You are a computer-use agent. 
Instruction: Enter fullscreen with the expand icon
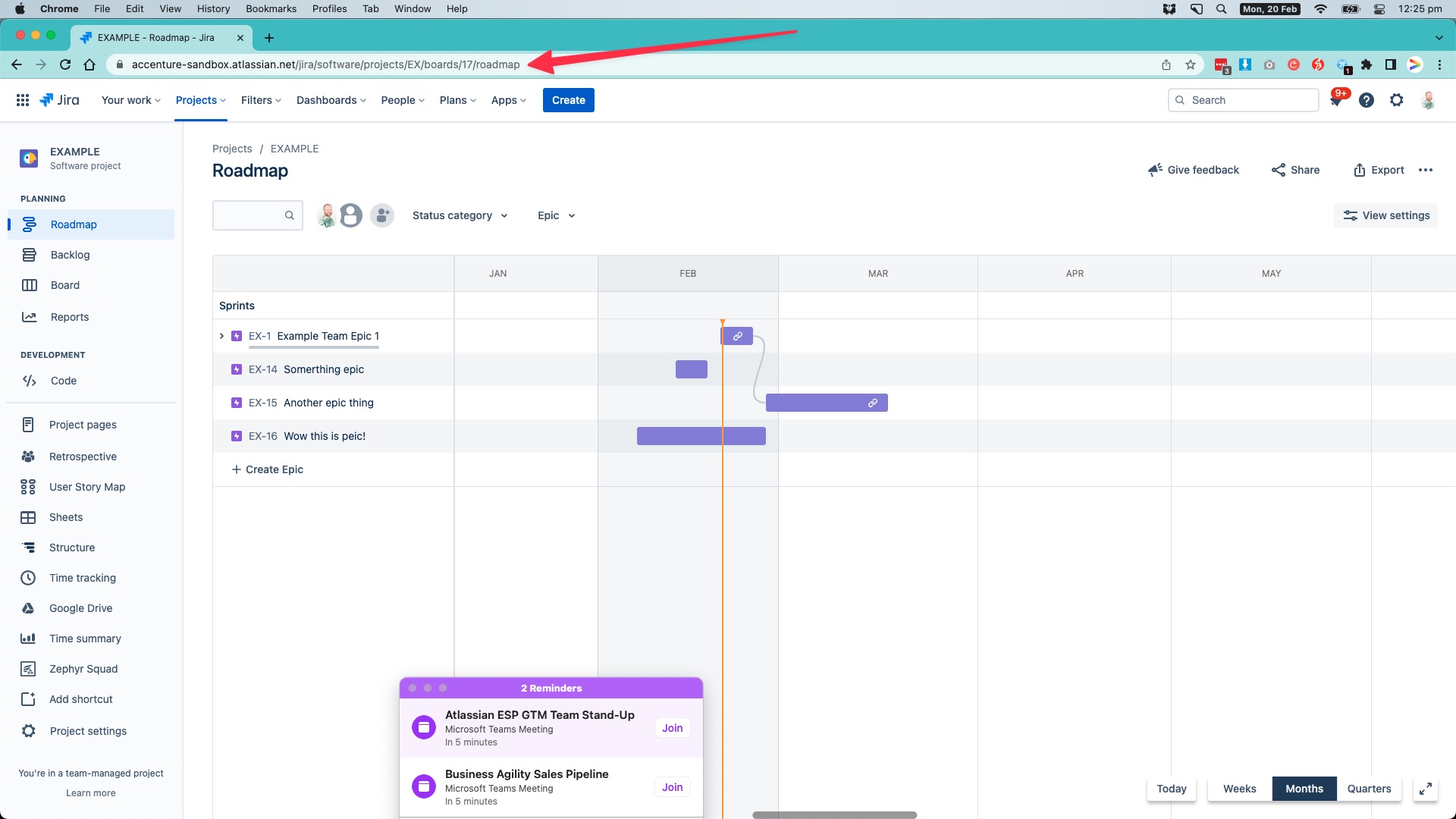click(x=1426, y=789)
